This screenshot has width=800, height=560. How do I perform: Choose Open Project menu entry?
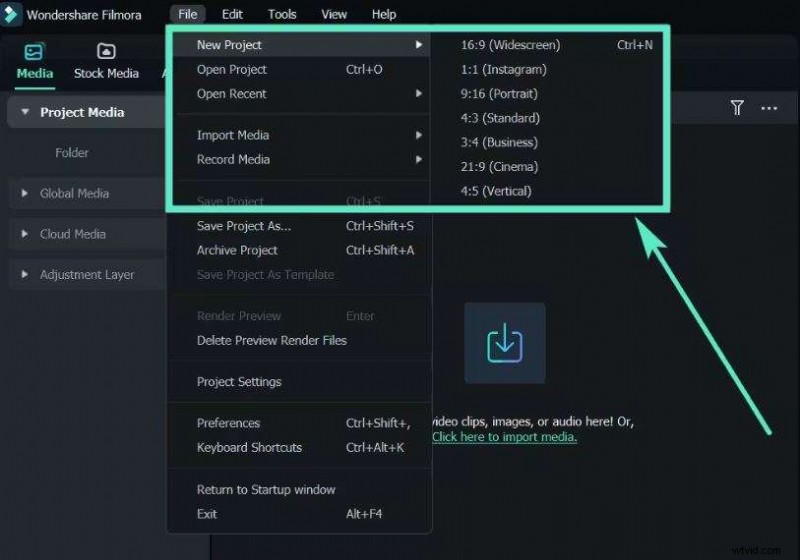(302, 69)
